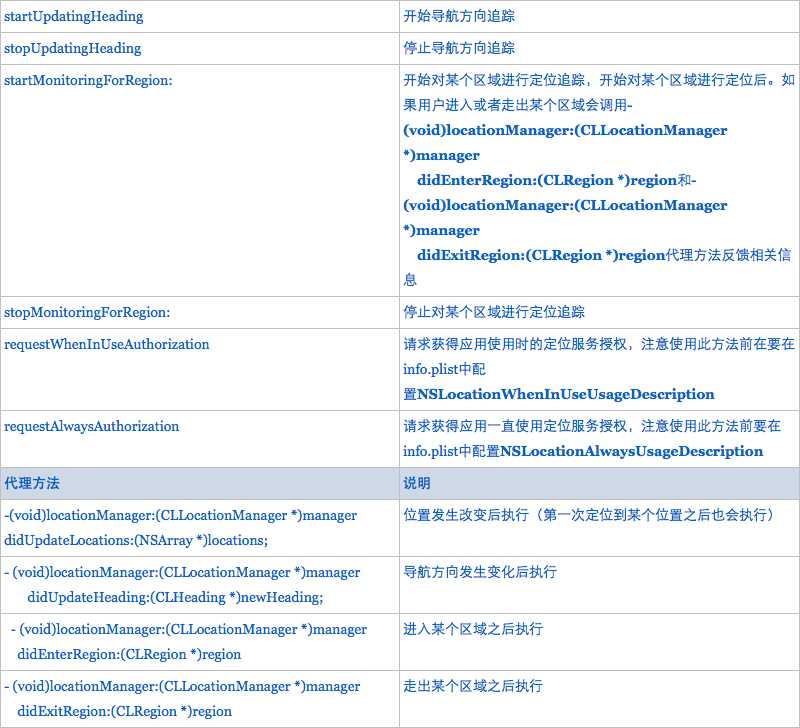Image resolution: width=800 pixels, height=728 pixels.
Task: Click the didUpdateLocations:(NSArray *)locations; line
Action: (x=136, y=540)
